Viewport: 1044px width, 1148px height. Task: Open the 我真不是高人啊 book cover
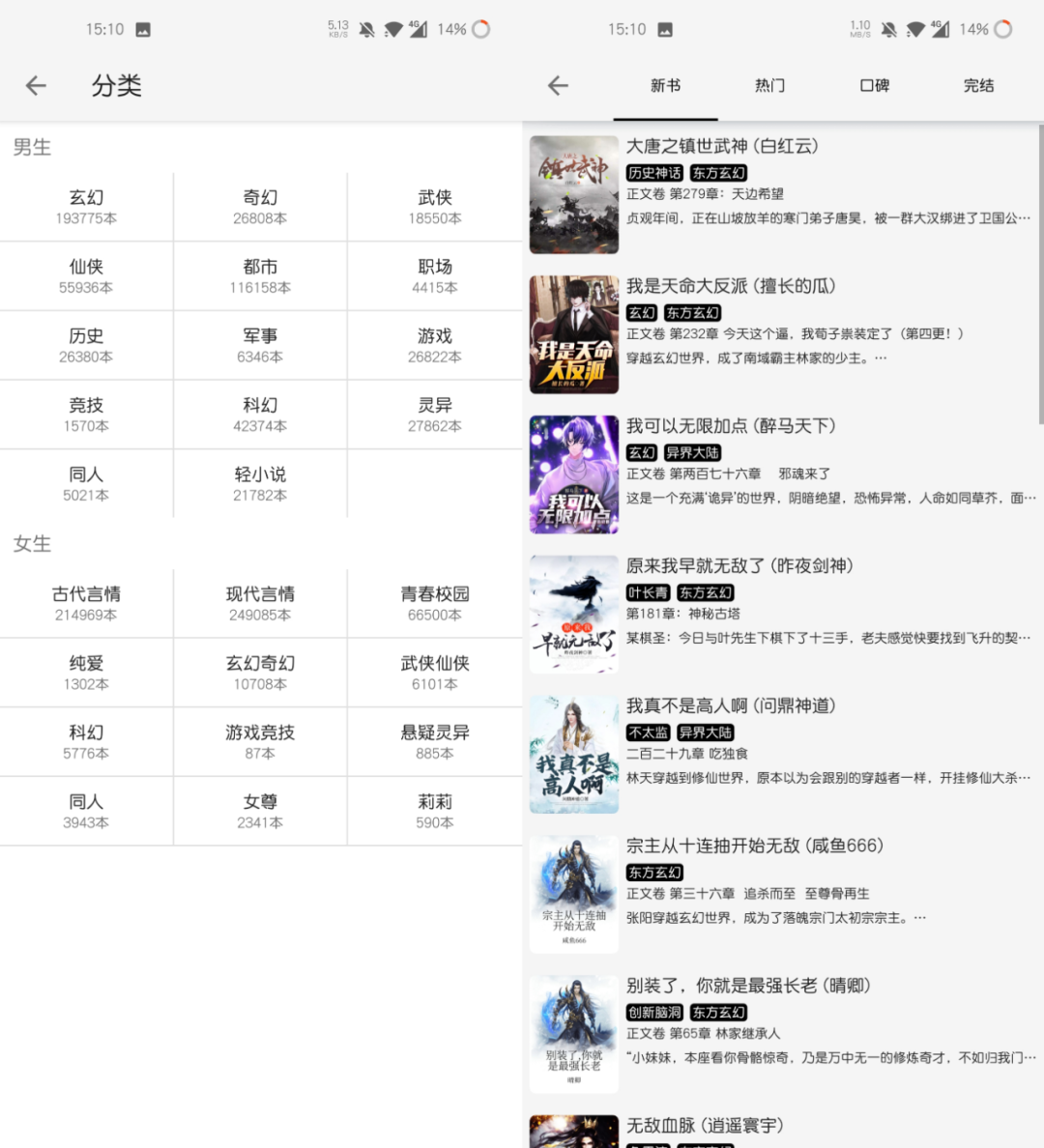[574, 754]
